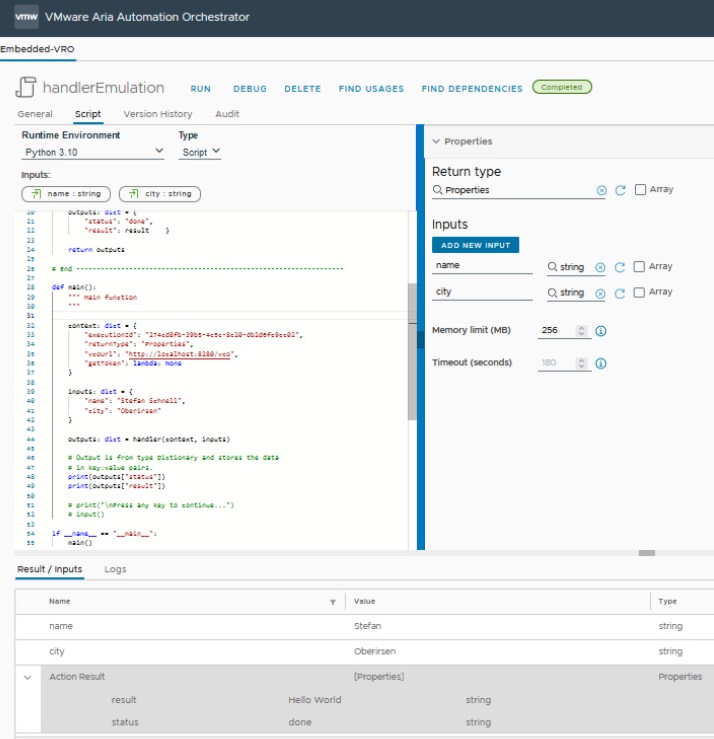This screenshot has height=739, width=714.
Task: Switch to the General tab
Action: pos(35,114)
